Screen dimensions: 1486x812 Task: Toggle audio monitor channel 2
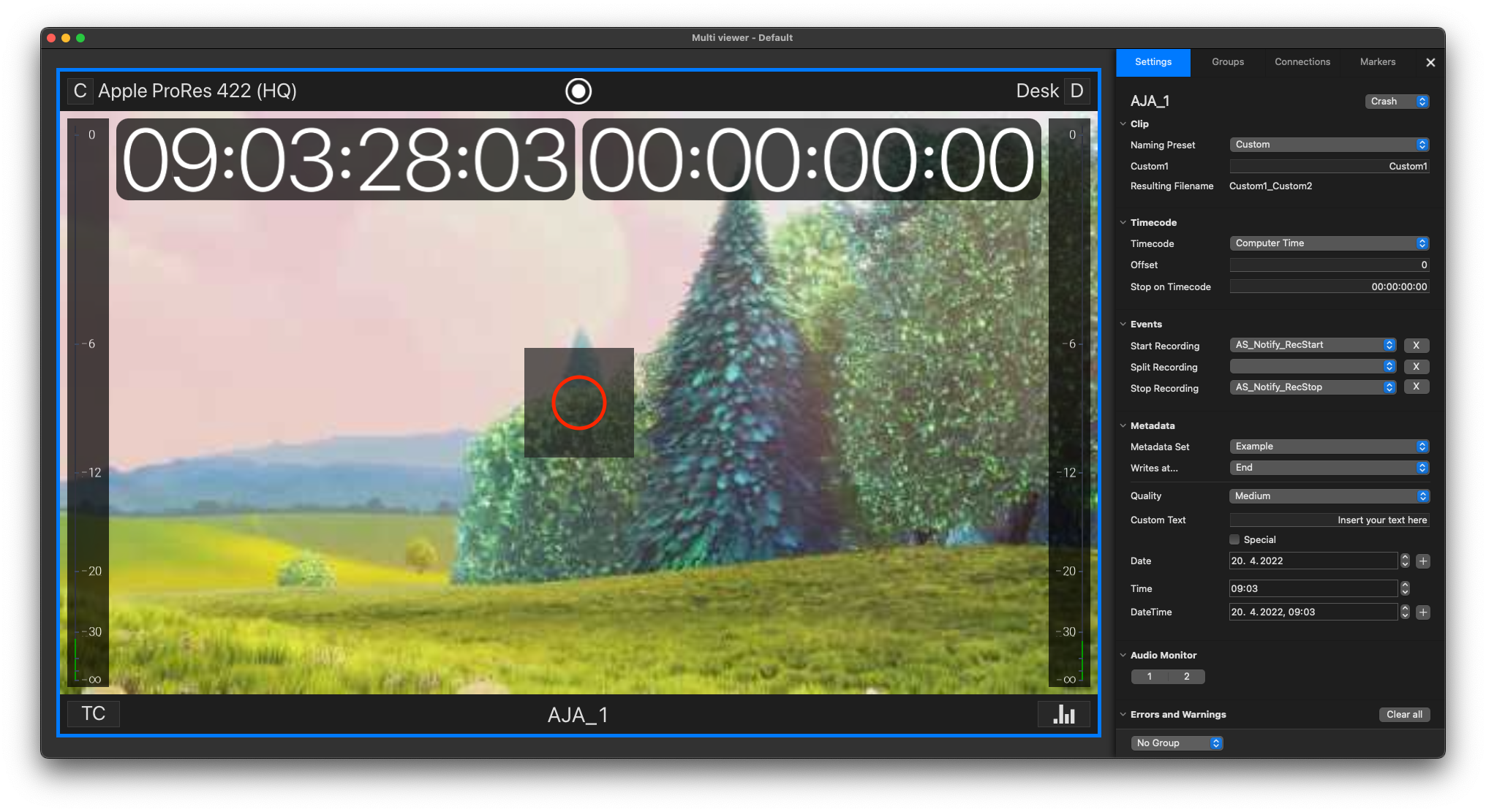click(1186, 676)
